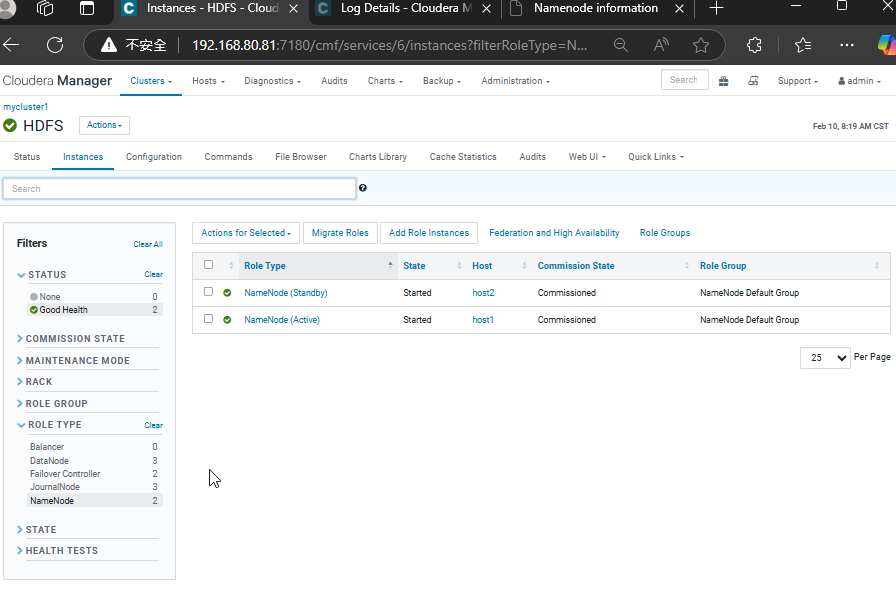Toggle the select-all rows checkbox
Screen dimensions: 896x597
209,265
